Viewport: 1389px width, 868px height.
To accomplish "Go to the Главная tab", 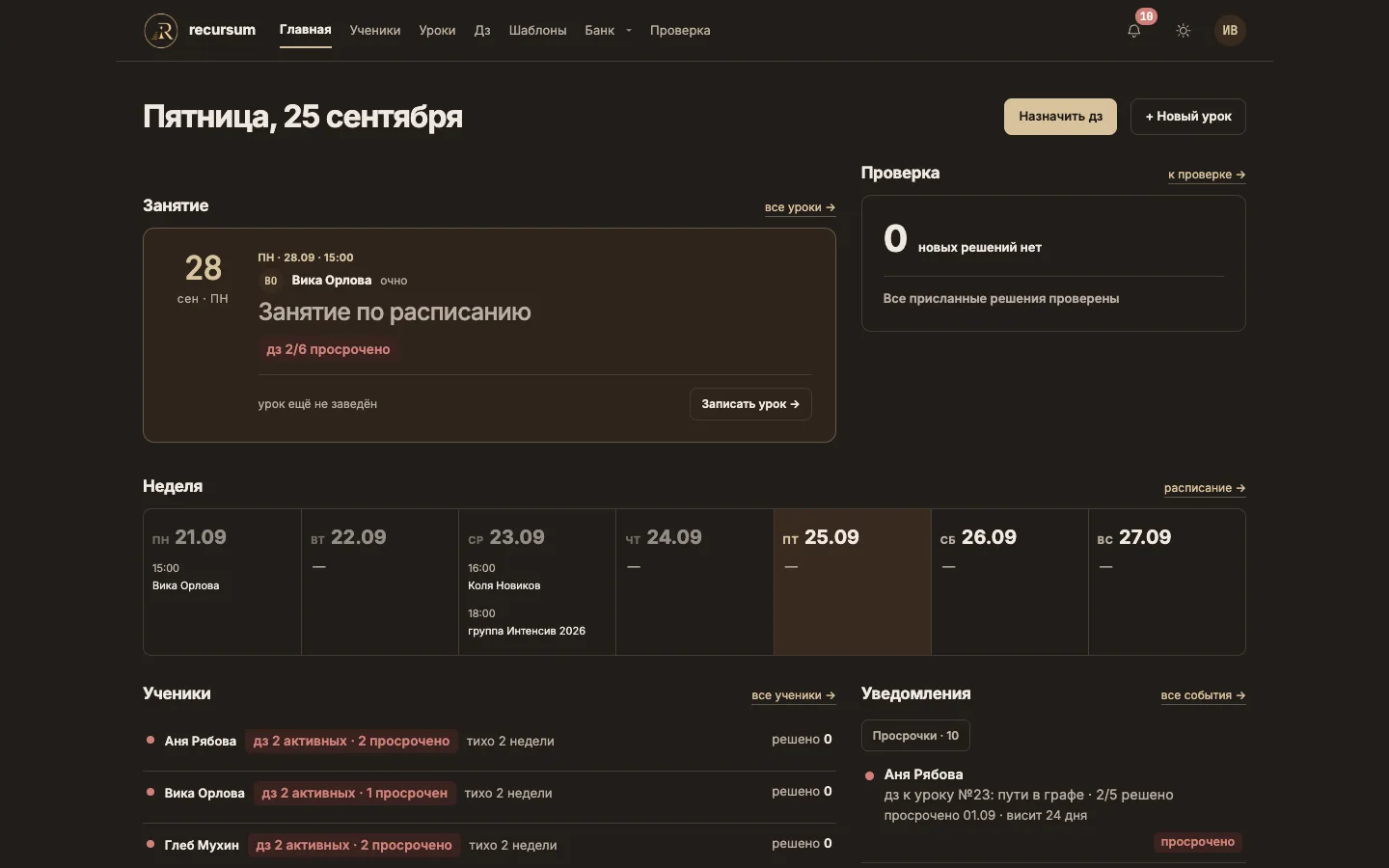I will pyautogui.click(x=306, y=30).
